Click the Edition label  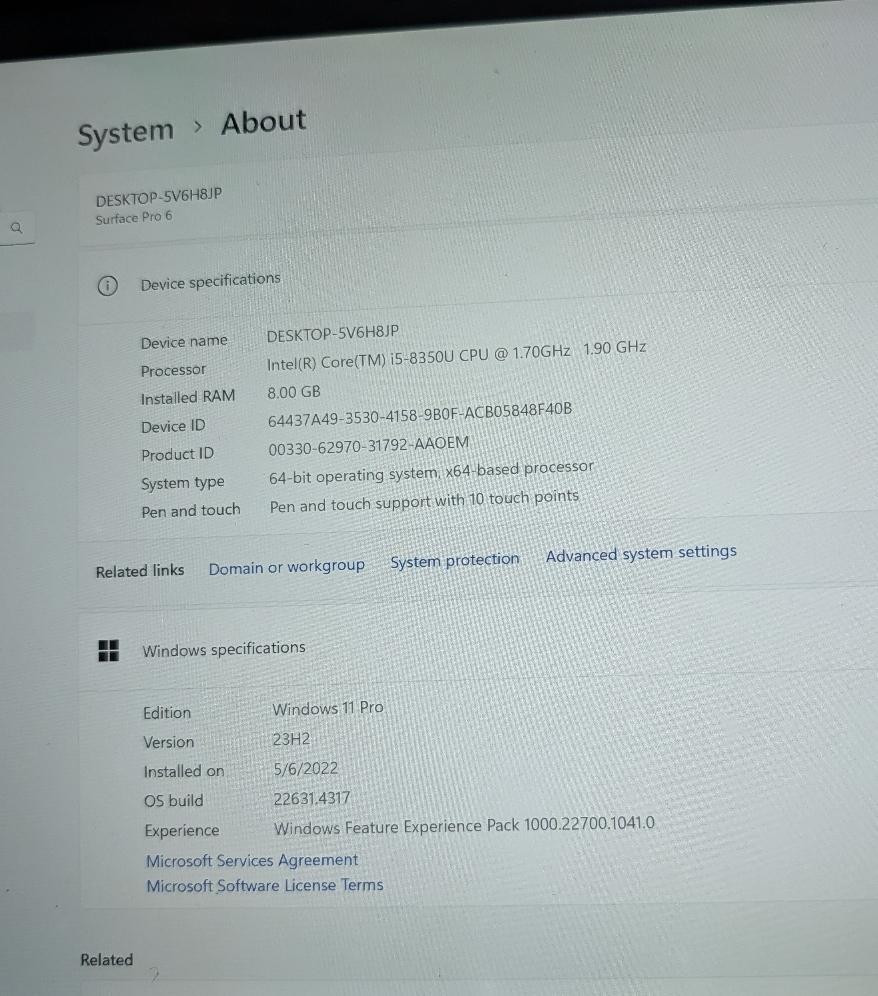[x=166, y=713]
